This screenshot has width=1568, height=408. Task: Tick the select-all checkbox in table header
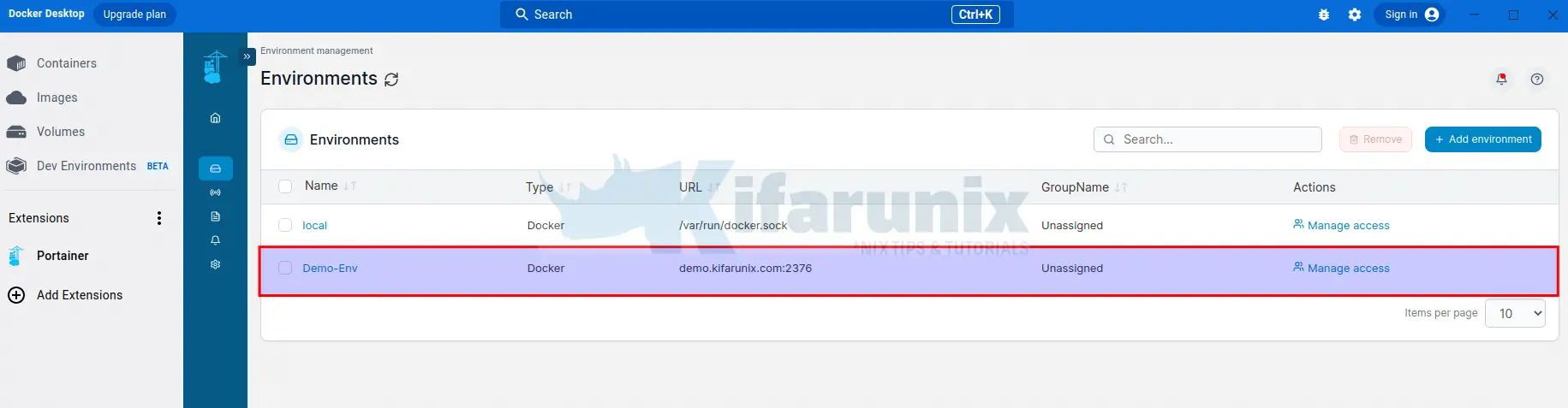(285, 186)
